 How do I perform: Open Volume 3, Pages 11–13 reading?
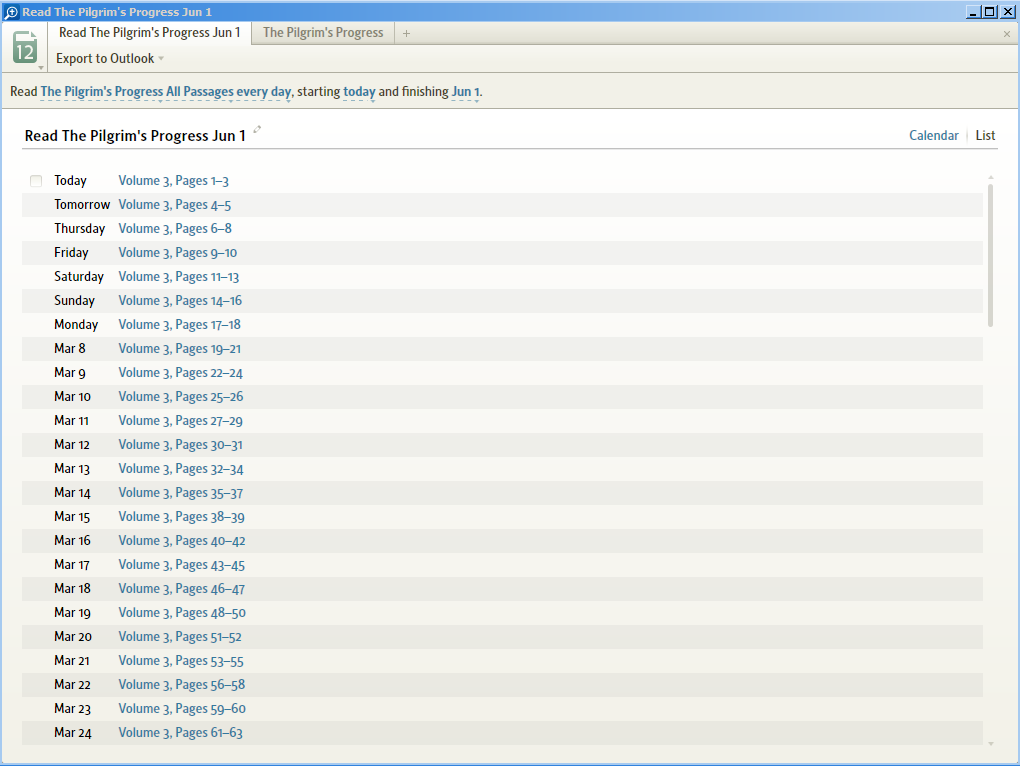[178, 277]
